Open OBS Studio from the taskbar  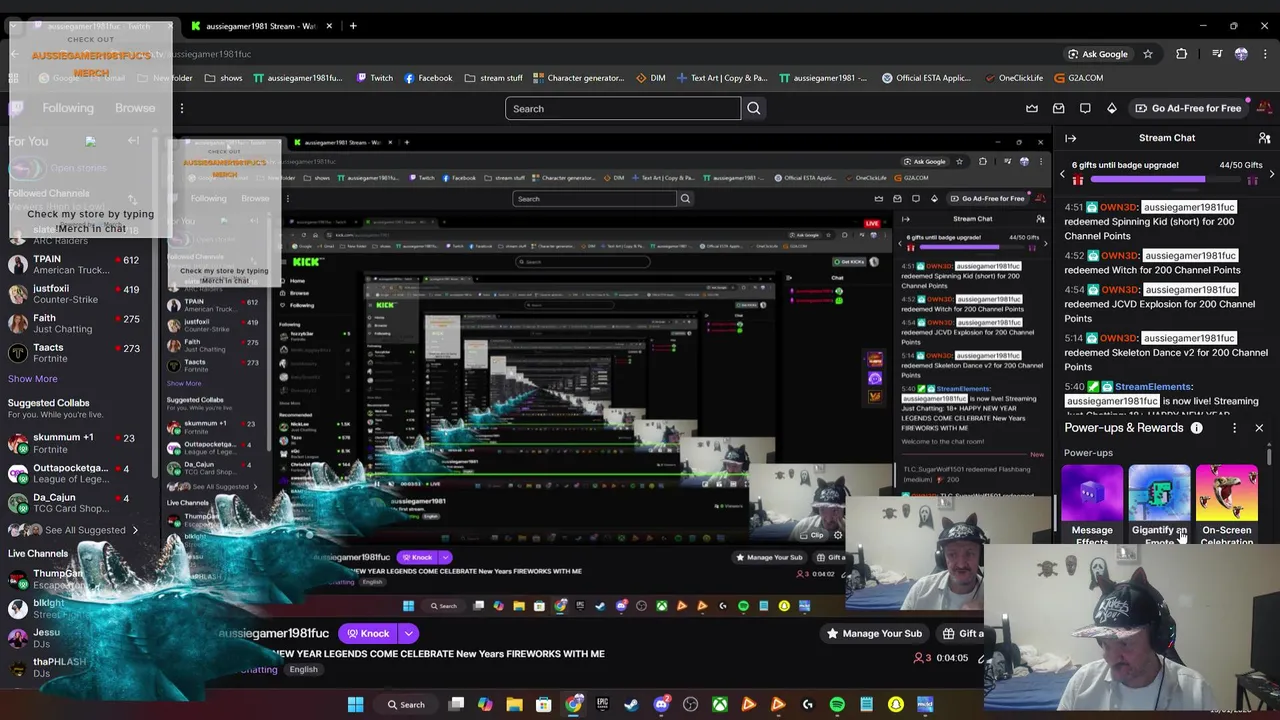point(690,705)
